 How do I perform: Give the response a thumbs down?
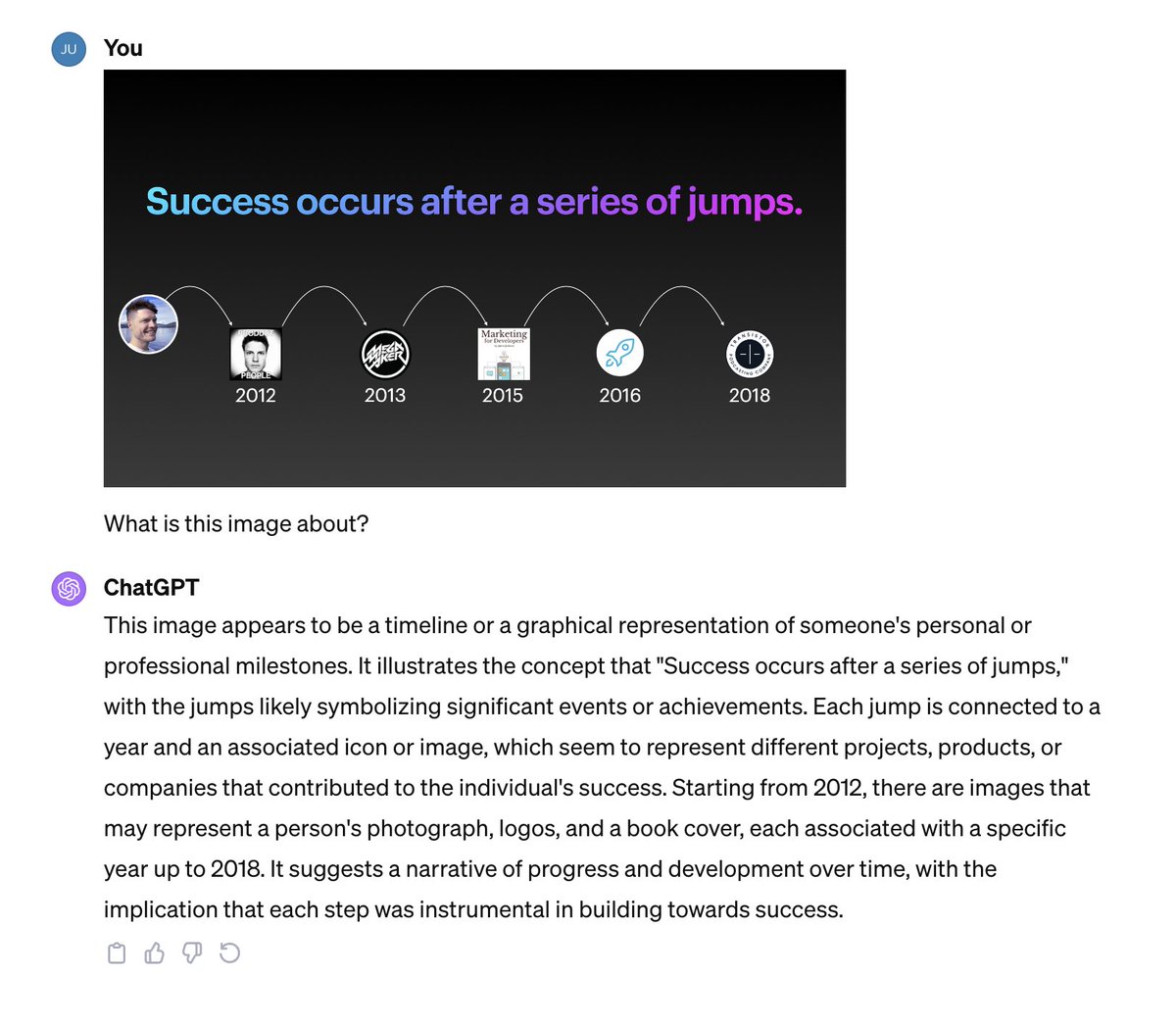tap(192, 953)
